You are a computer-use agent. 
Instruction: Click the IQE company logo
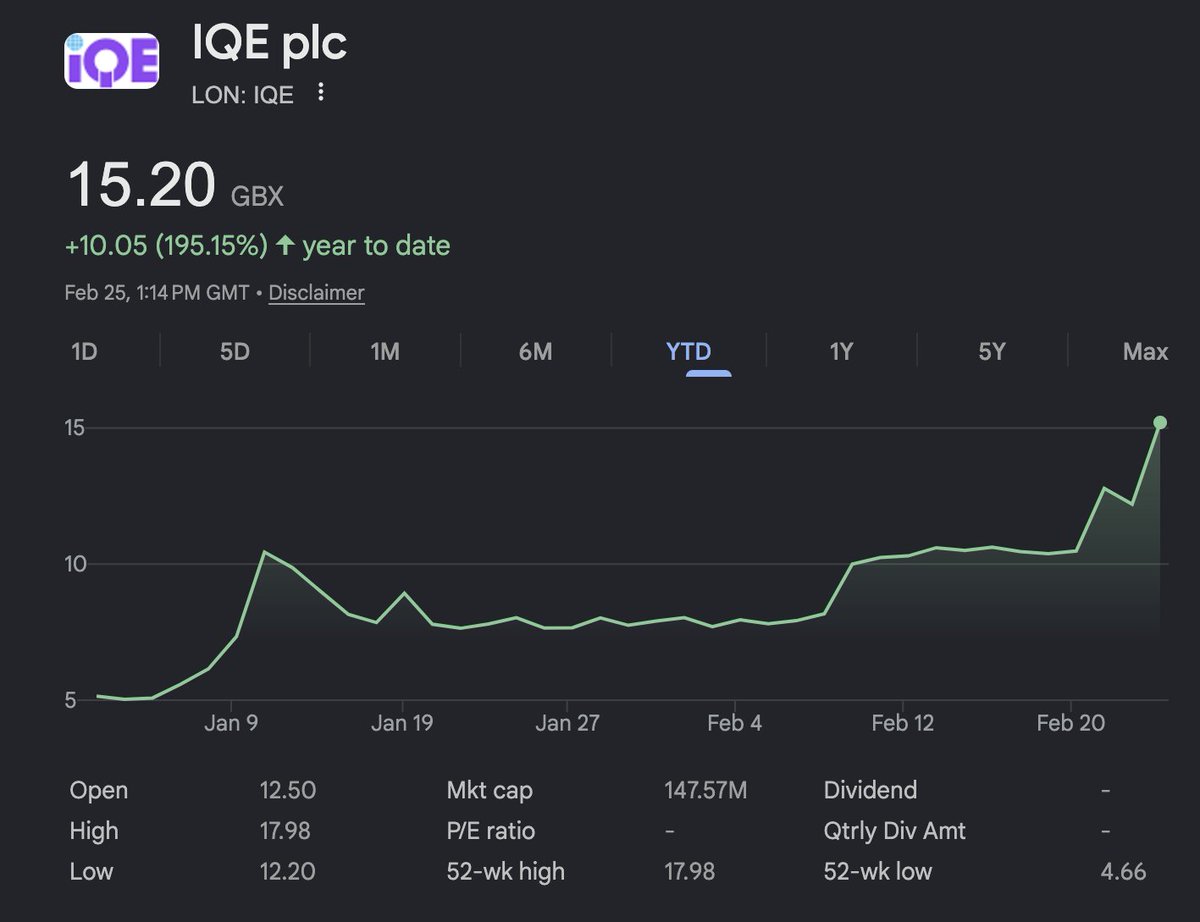[111, 61]
